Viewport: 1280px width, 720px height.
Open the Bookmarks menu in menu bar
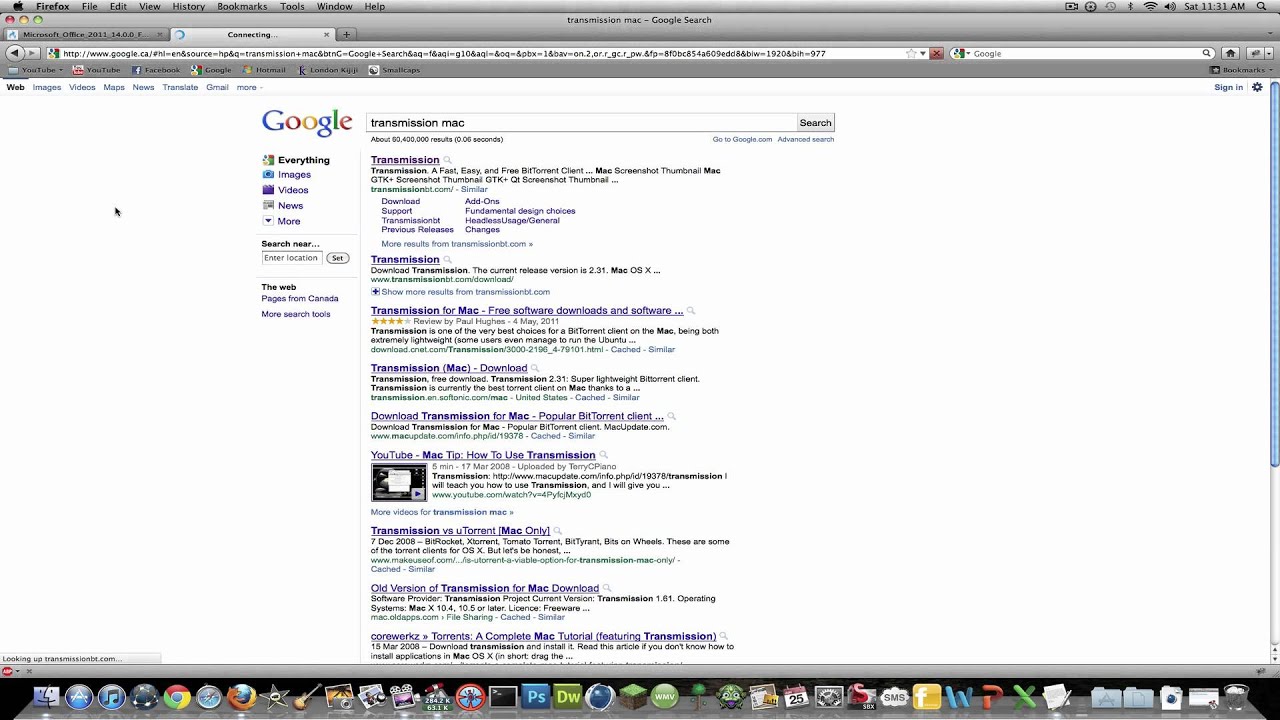pyautogui.click(x=242, y=6)
